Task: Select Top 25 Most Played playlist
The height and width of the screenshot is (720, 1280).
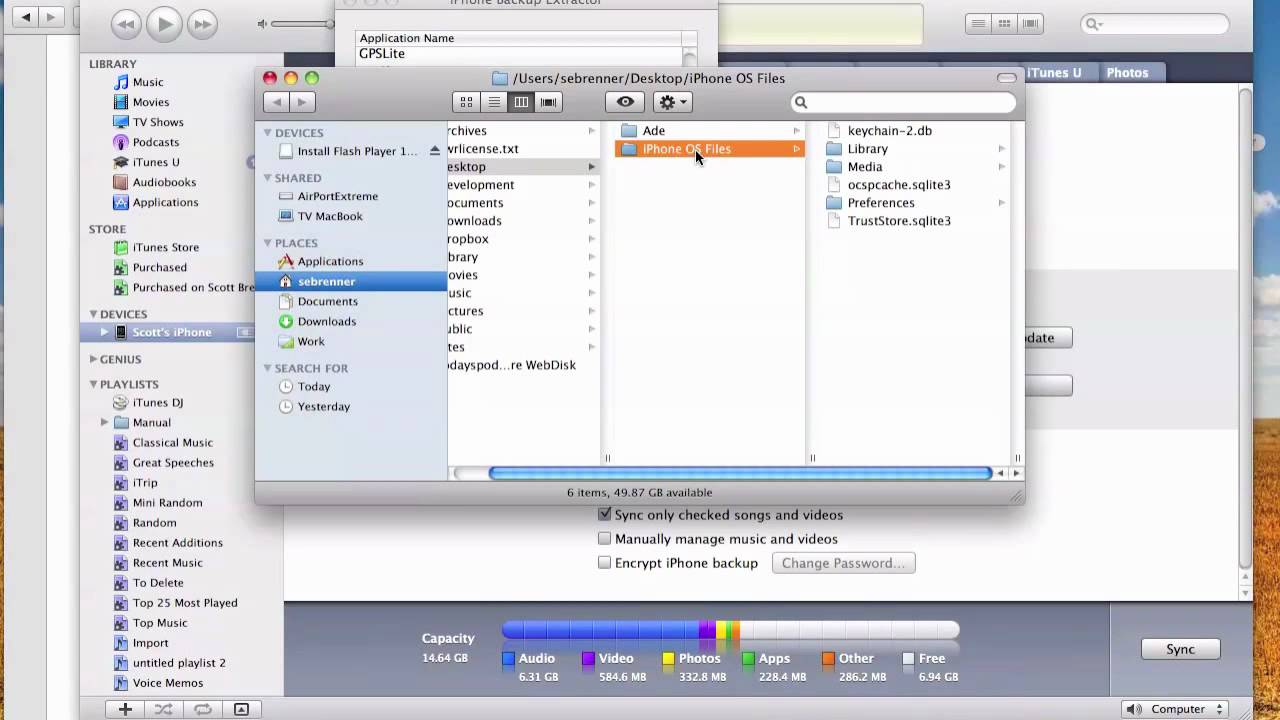Action: click(x=185, y=603)
